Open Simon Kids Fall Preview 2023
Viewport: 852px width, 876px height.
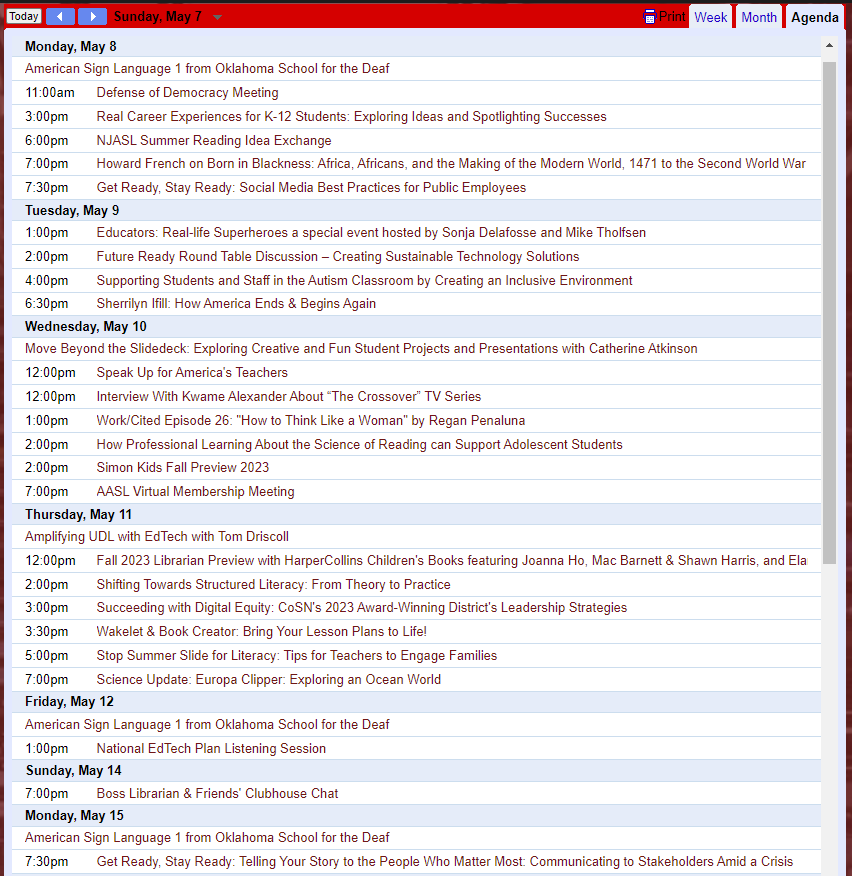point(183,468)
